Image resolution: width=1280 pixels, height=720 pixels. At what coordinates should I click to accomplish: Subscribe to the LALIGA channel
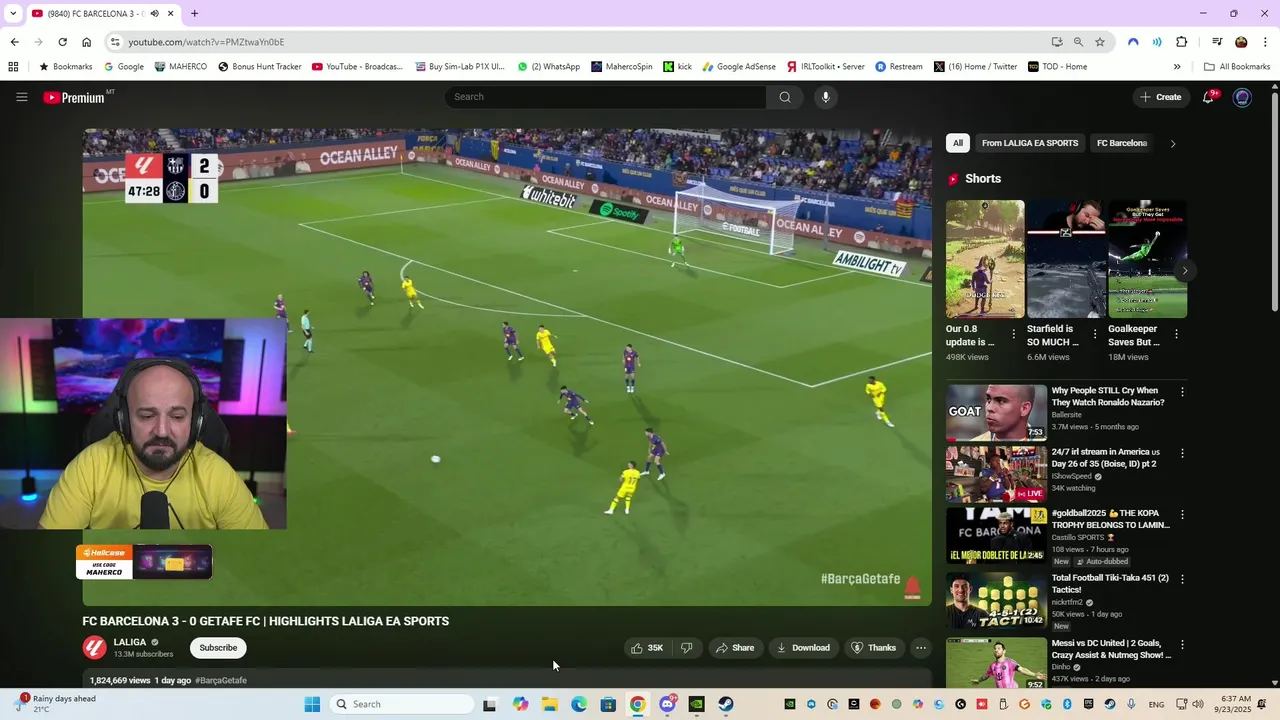(218, 648)
